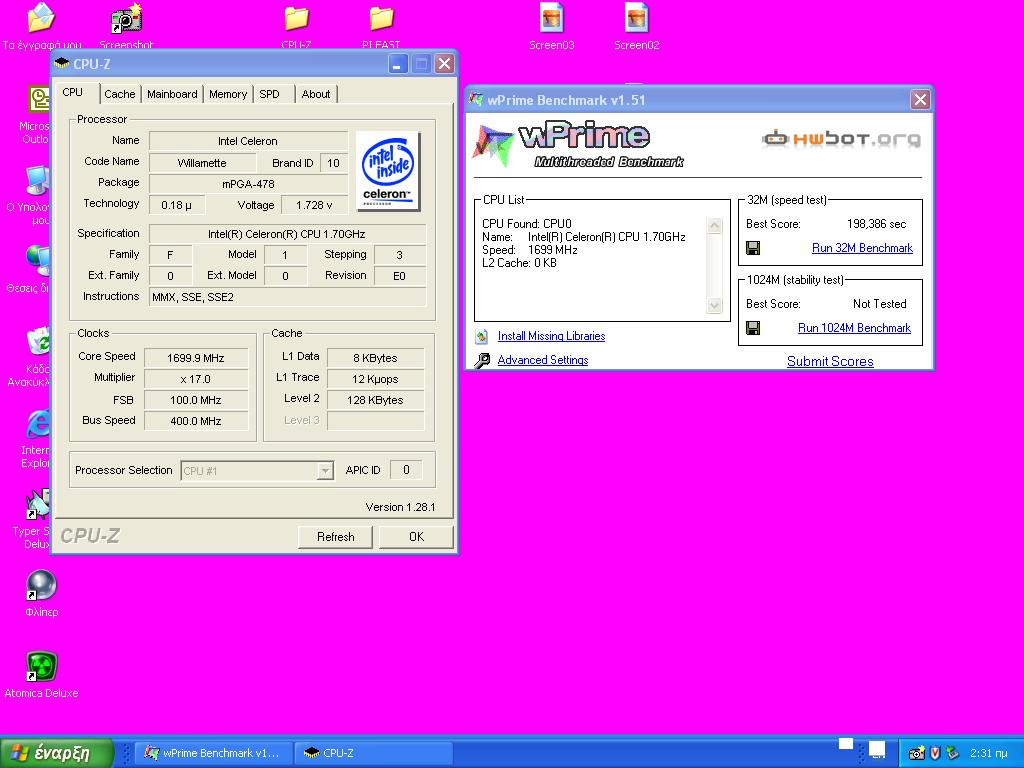Click the Instructions MMX, SSE, SSE2 field
This screenshot has width=1024, height=768.
287,297
